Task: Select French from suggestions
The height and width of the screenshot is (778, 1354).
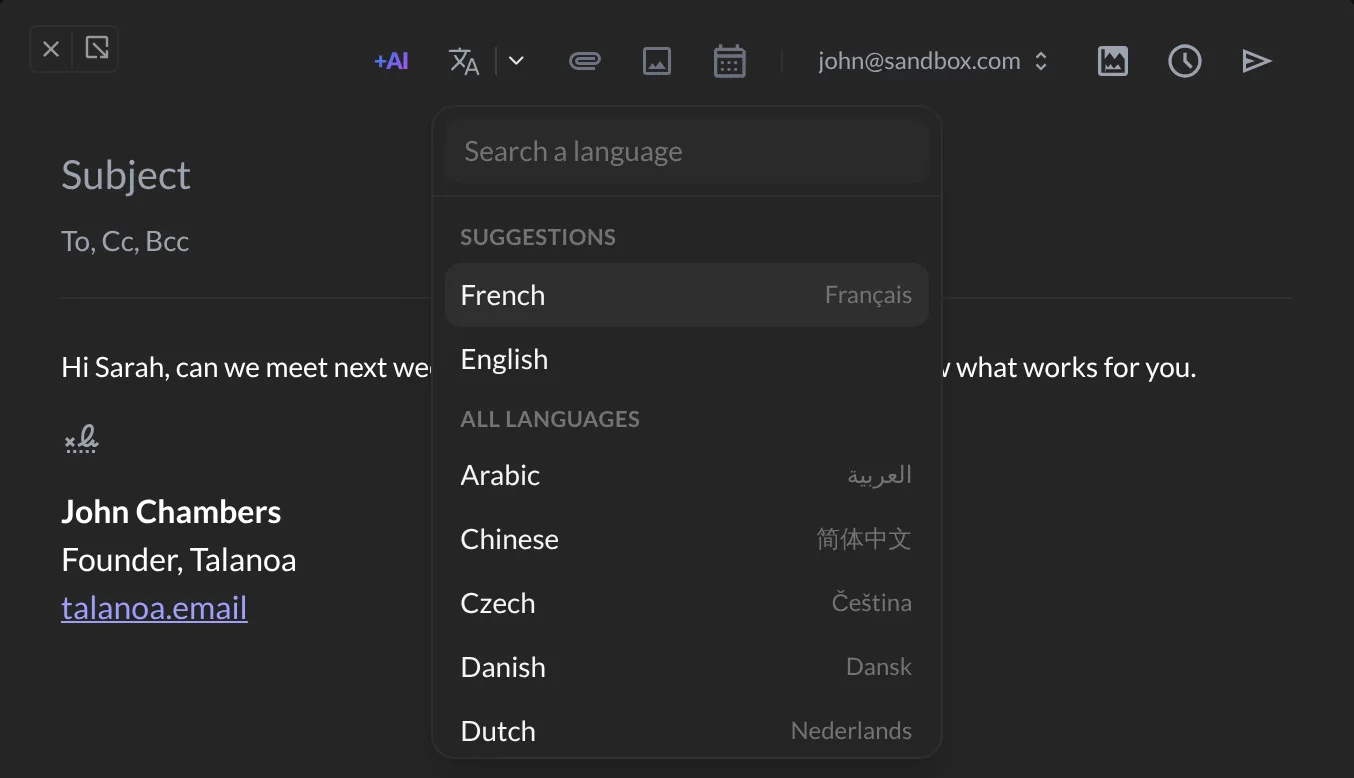Action: point(687,295)
